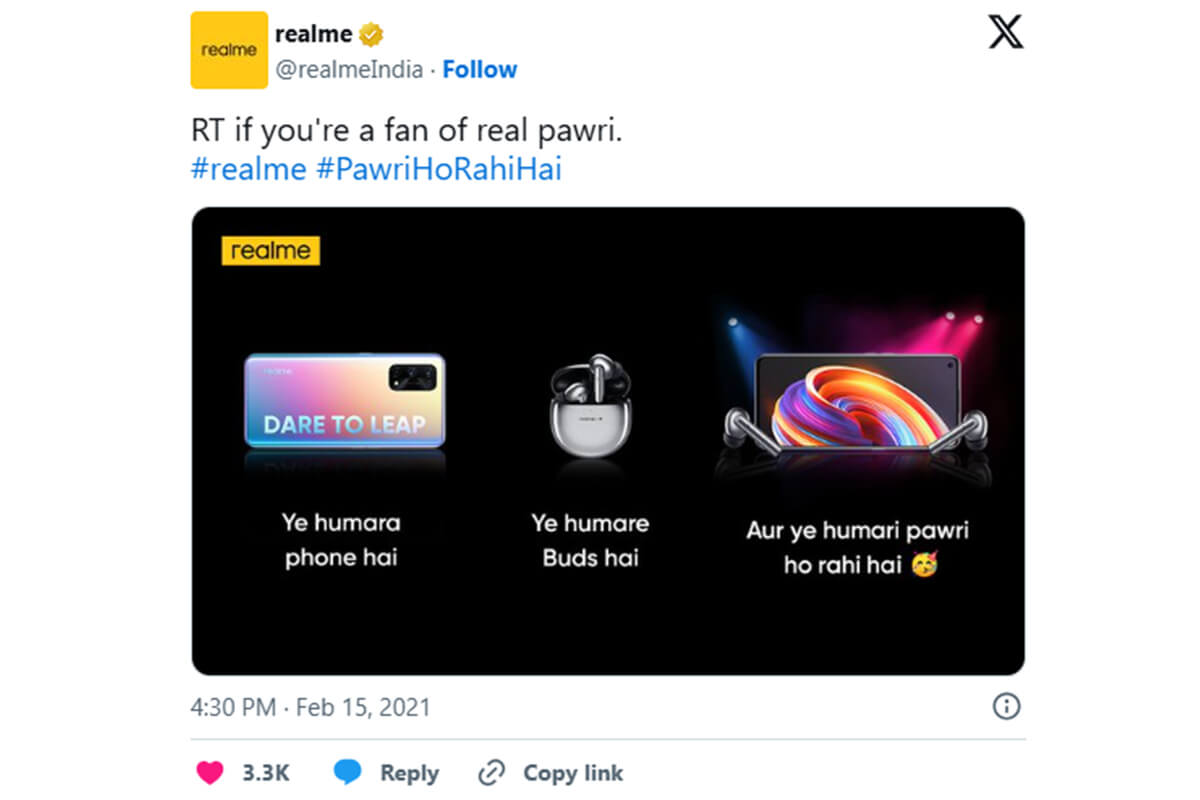Click the realme profile avatar
Screen dimensions: 1200x800
click(x=229, y=50)
